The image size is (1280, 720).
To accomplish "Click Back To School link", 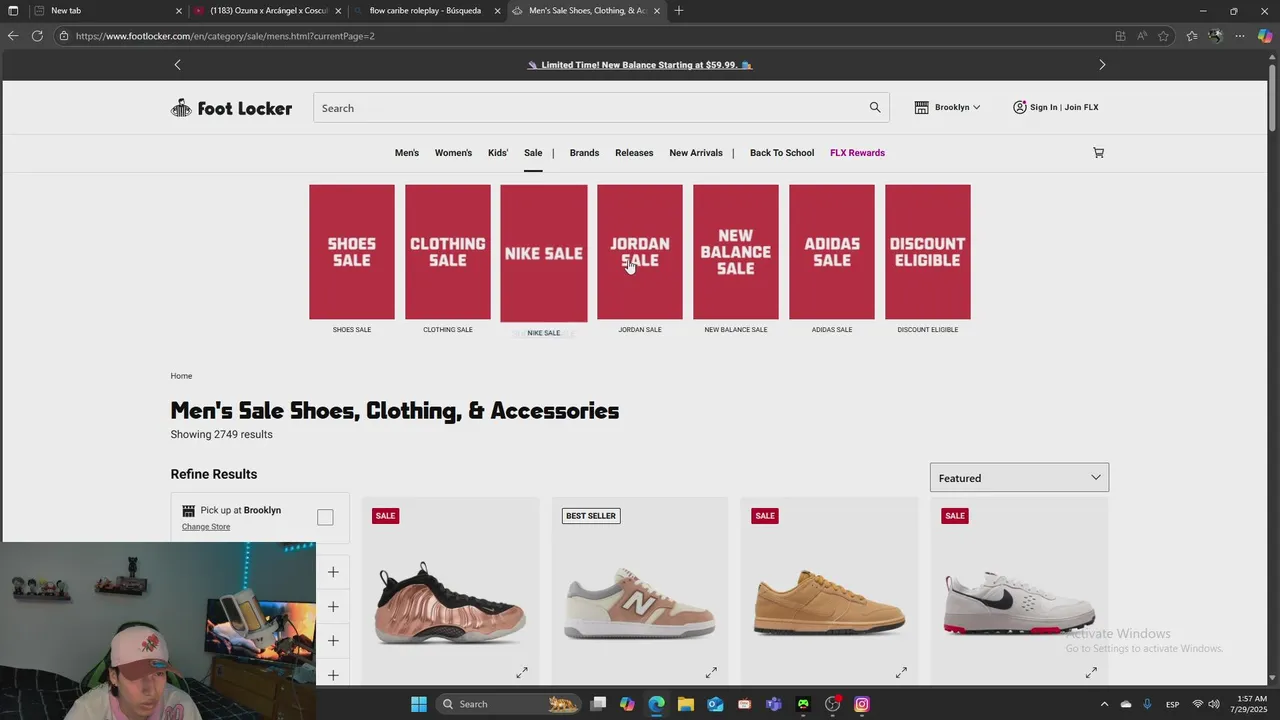I will coord(782,153).
